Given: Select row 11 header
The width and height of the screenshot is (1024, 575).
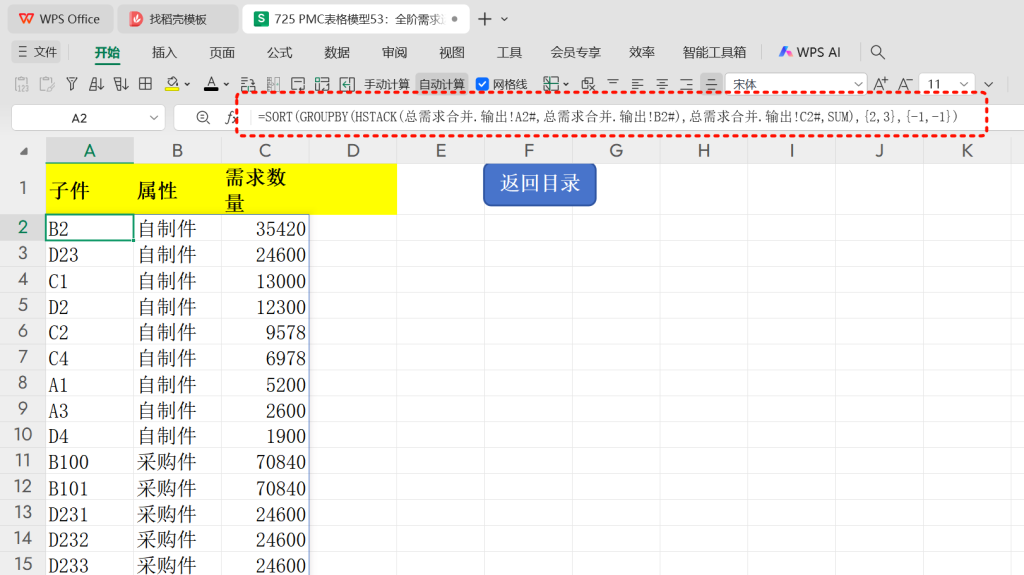Looking at the screenshot, I should (23, 461).
